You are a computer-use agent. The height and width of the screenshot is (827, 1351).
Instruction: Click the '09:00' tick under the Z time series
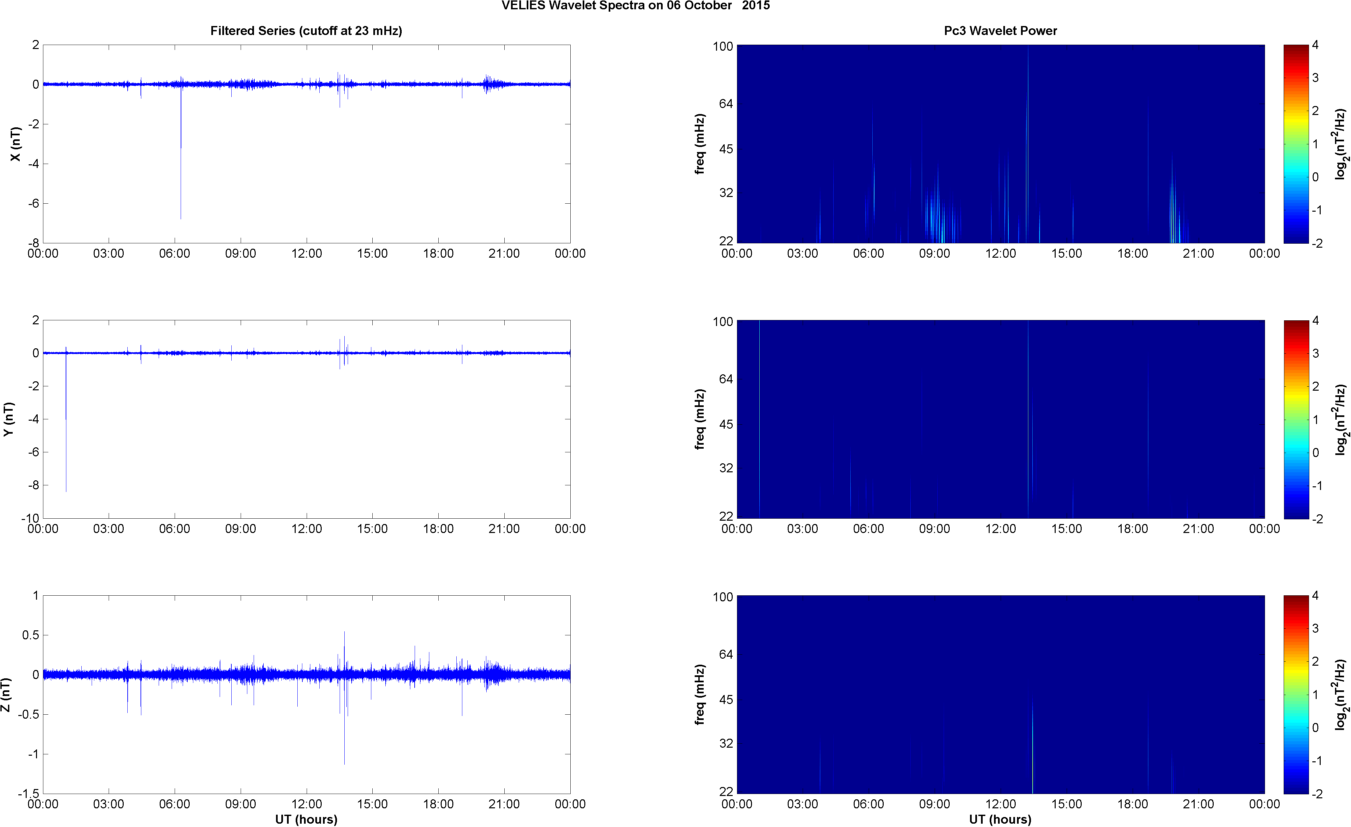click(240, 804)
